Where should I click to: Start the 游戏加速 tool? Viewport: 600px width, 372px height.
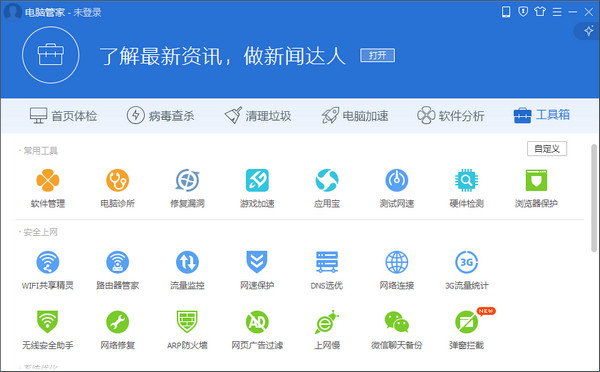click(257, 188)
